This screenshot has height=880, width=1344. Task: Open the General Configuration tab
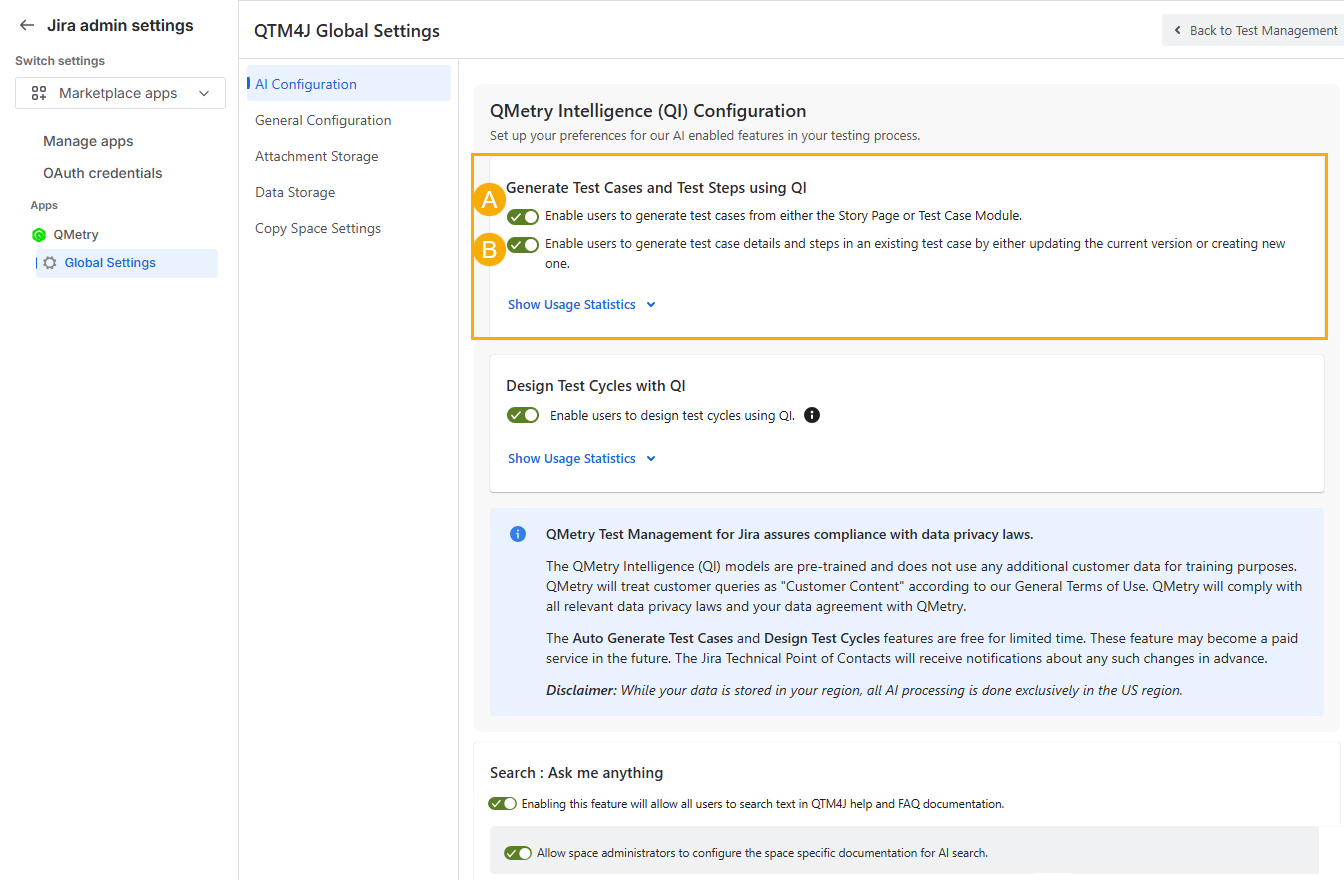click(323, 120)
